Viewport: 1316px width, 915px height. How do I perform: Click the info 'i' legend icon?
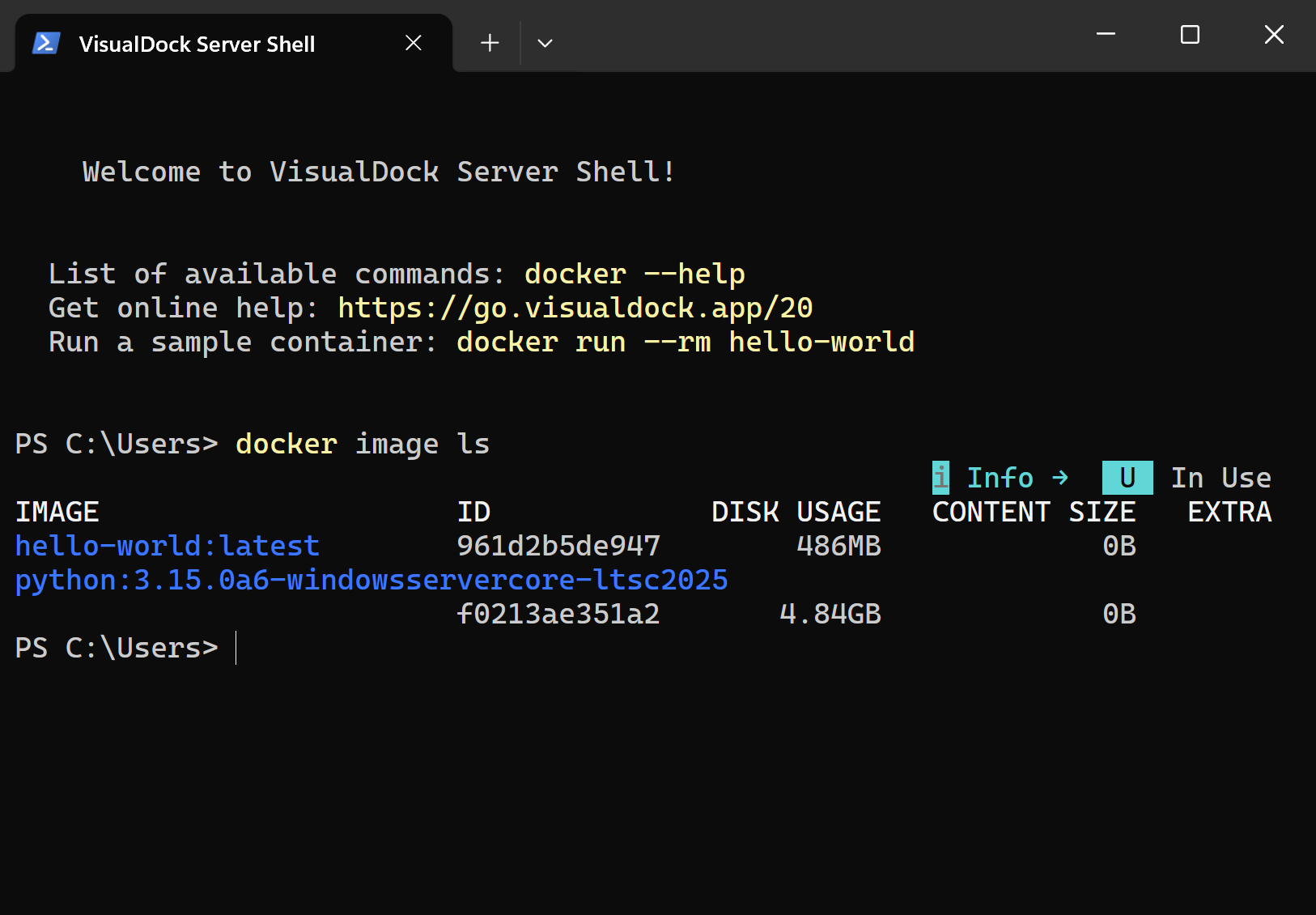[x=940, y=479]
